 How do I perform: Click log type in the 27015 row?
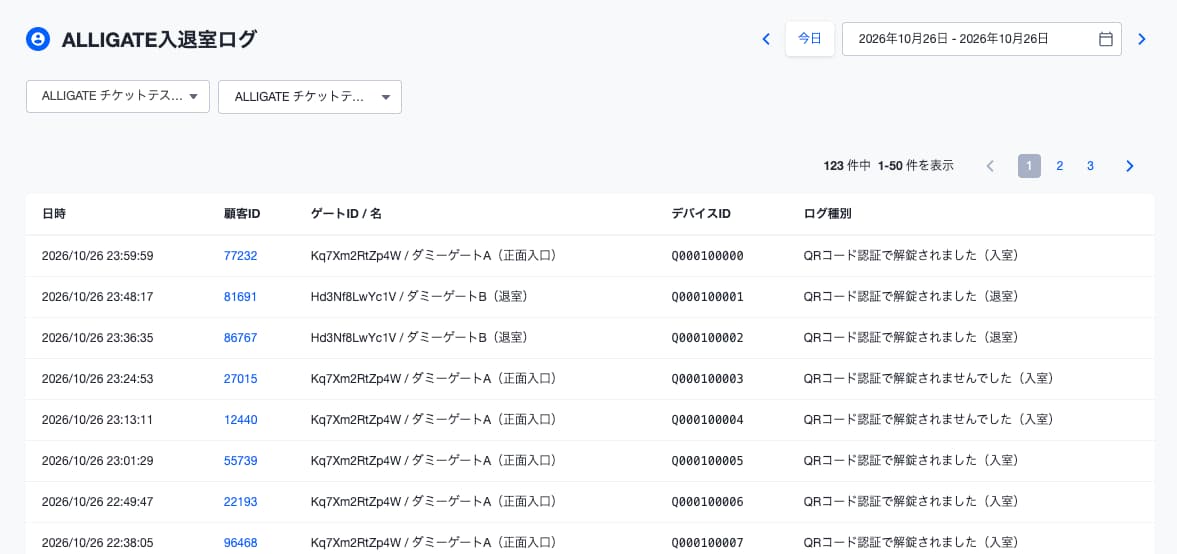932,379
